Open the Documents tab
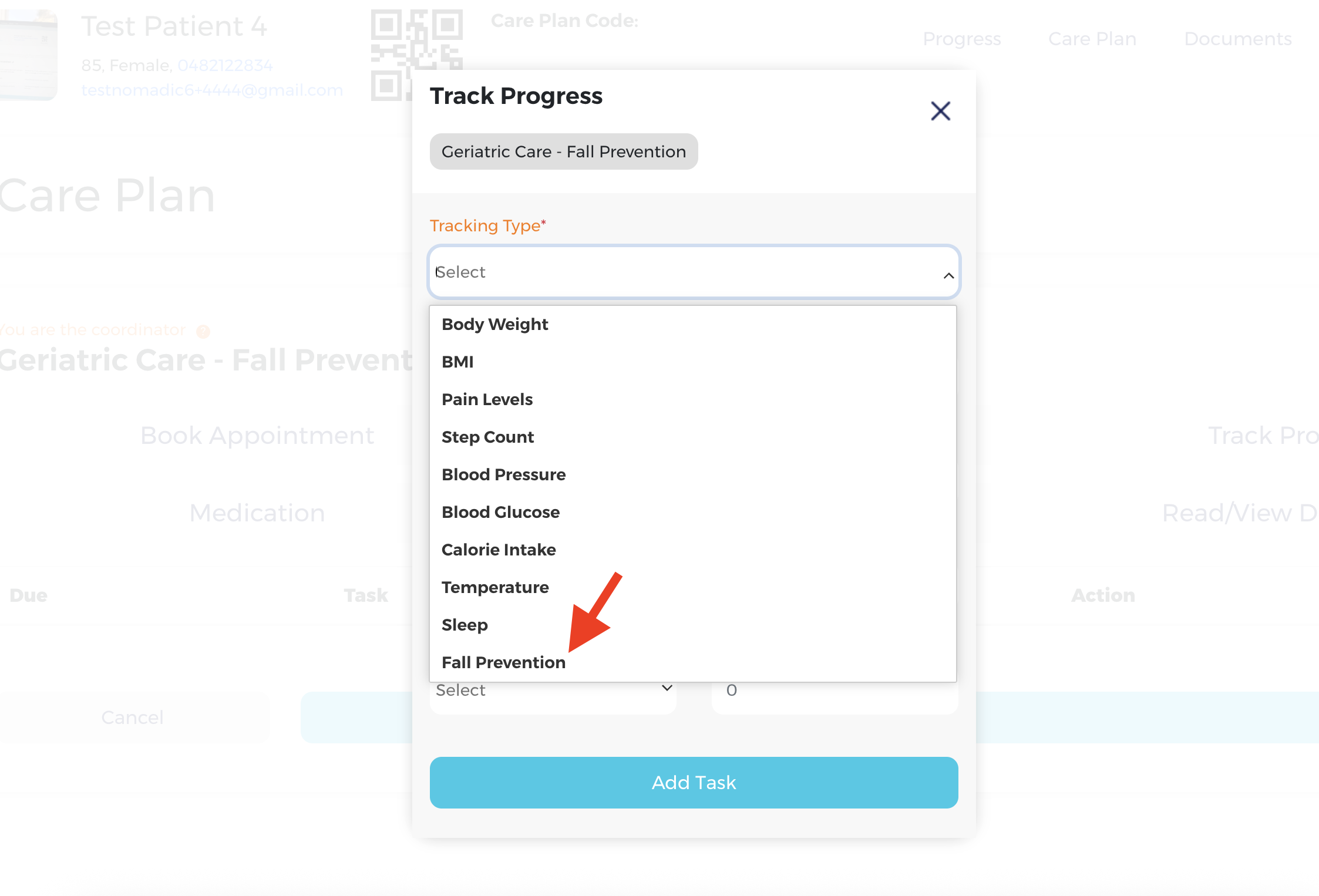The height and width of the screenshot is (896, 1319). pyautogui.click(x=1237, y=39)
